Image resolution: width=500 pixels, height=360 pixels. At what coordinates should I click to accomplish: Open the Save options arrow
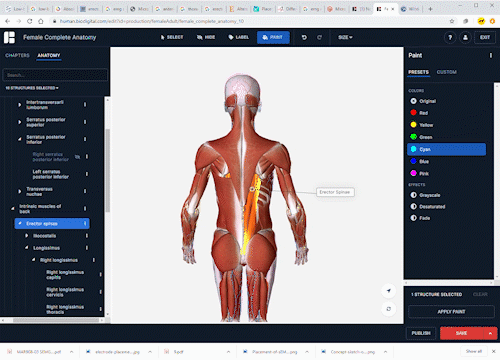(x=490, y=333)
